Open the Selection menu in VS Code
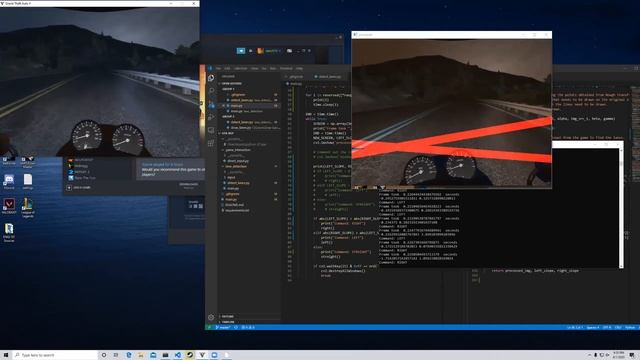Image resolution: width=640 pixels, height=360 pixels. click(x=241, y=69)
